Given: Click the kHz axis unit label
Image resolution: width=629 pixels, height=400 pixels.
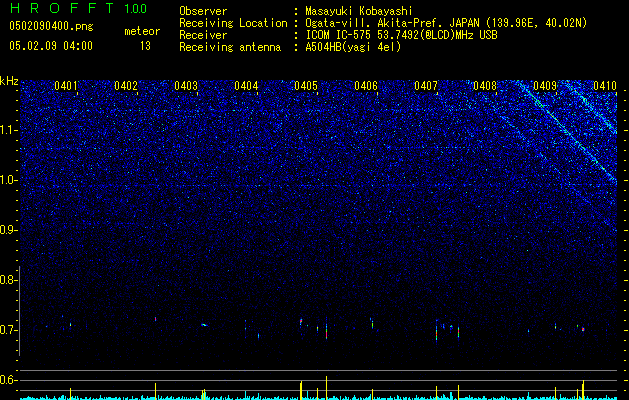Looking at the screenshot, I should tap(9, 81).
